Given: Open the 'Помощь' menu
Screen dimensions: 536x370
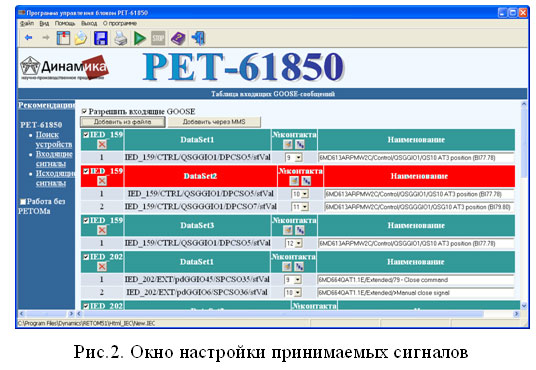Looking at the screenshot, I should coord(65,23).
